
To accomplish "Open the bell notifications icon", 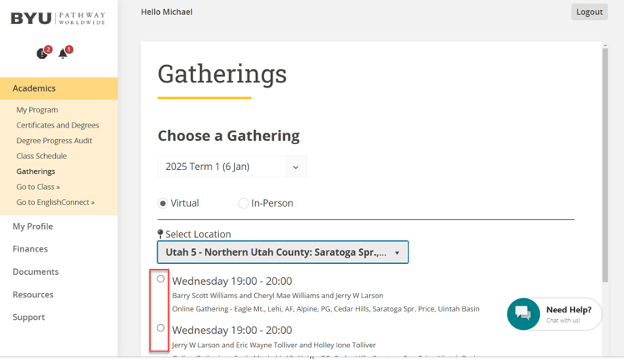I will pos(64,53).
